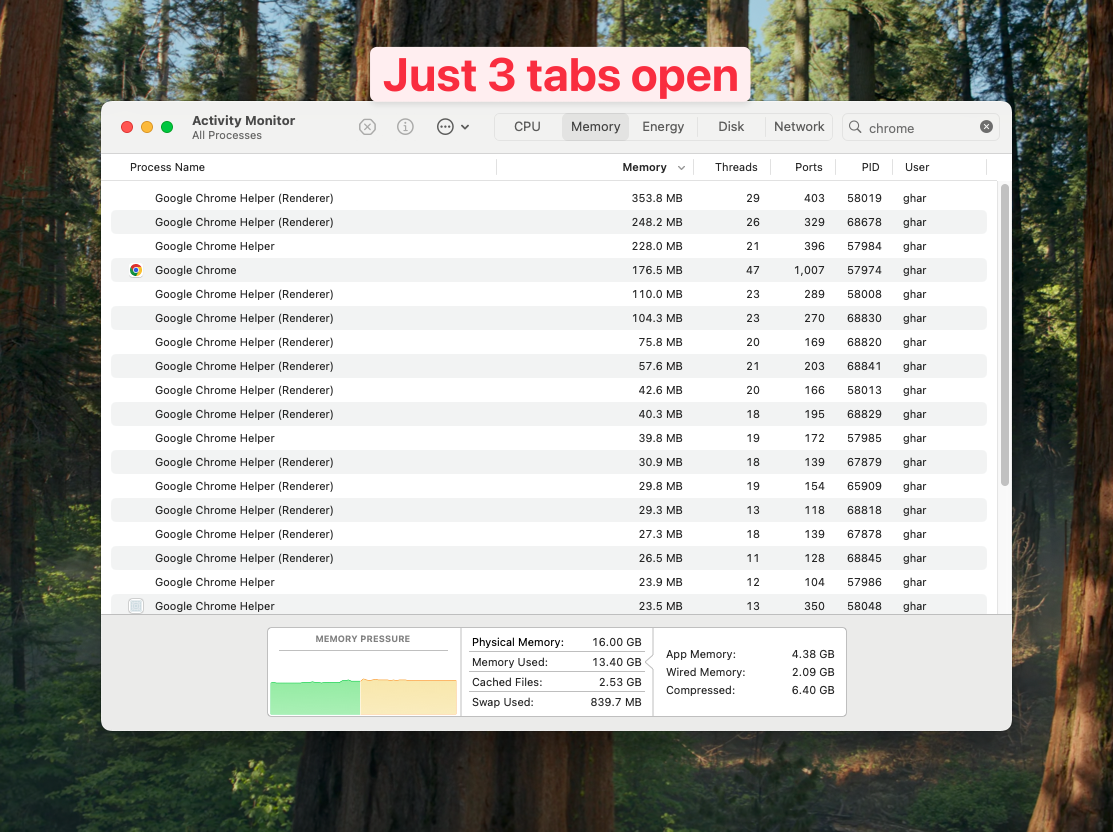1113x832 pixels.
Task: Open the chevron dropdown next to the ellipsis button
Action: (x=466, y=128)
